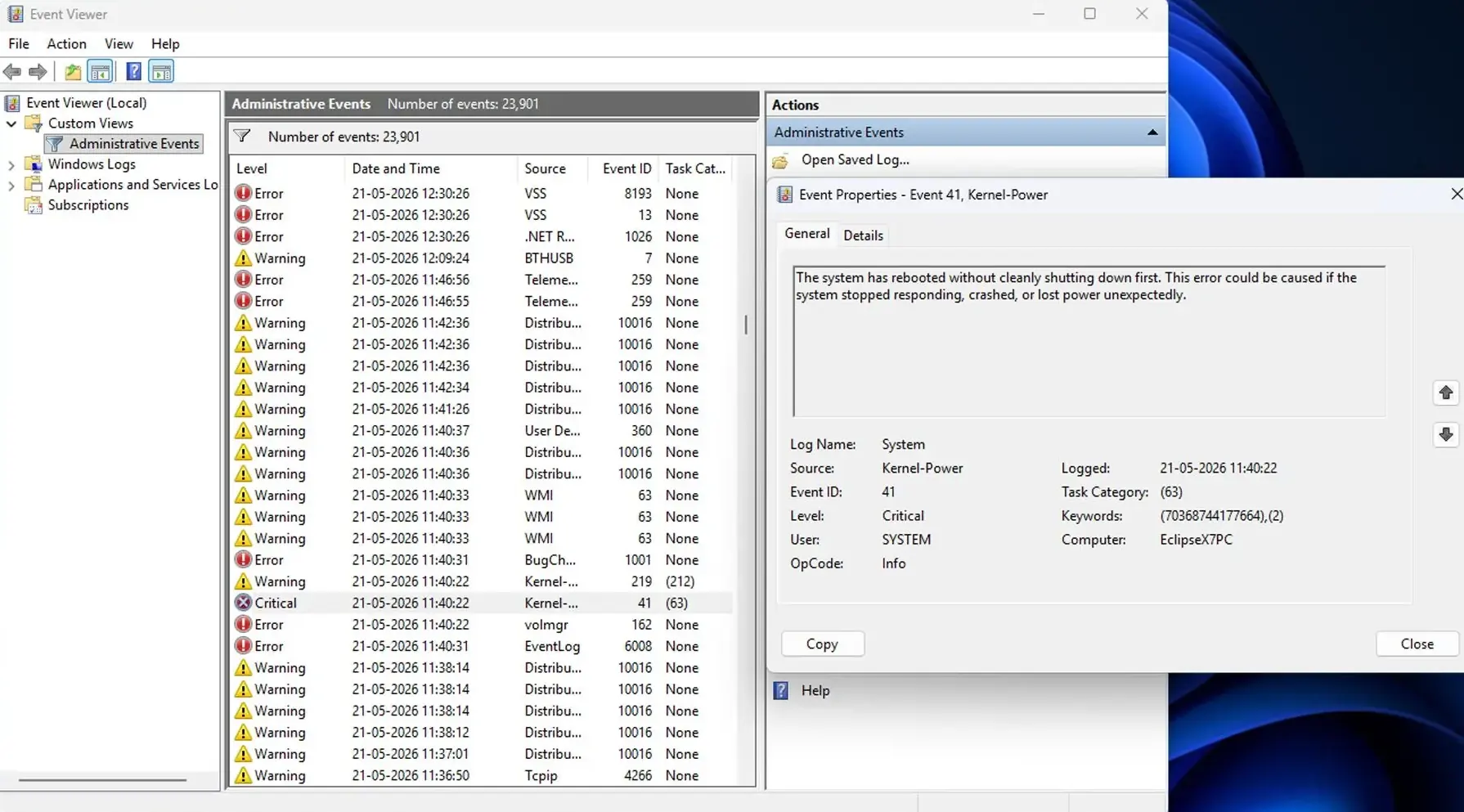The image size is (1464, 812).
Task: Click the Copy button in Event Properties
Action: tap(822, 644)
